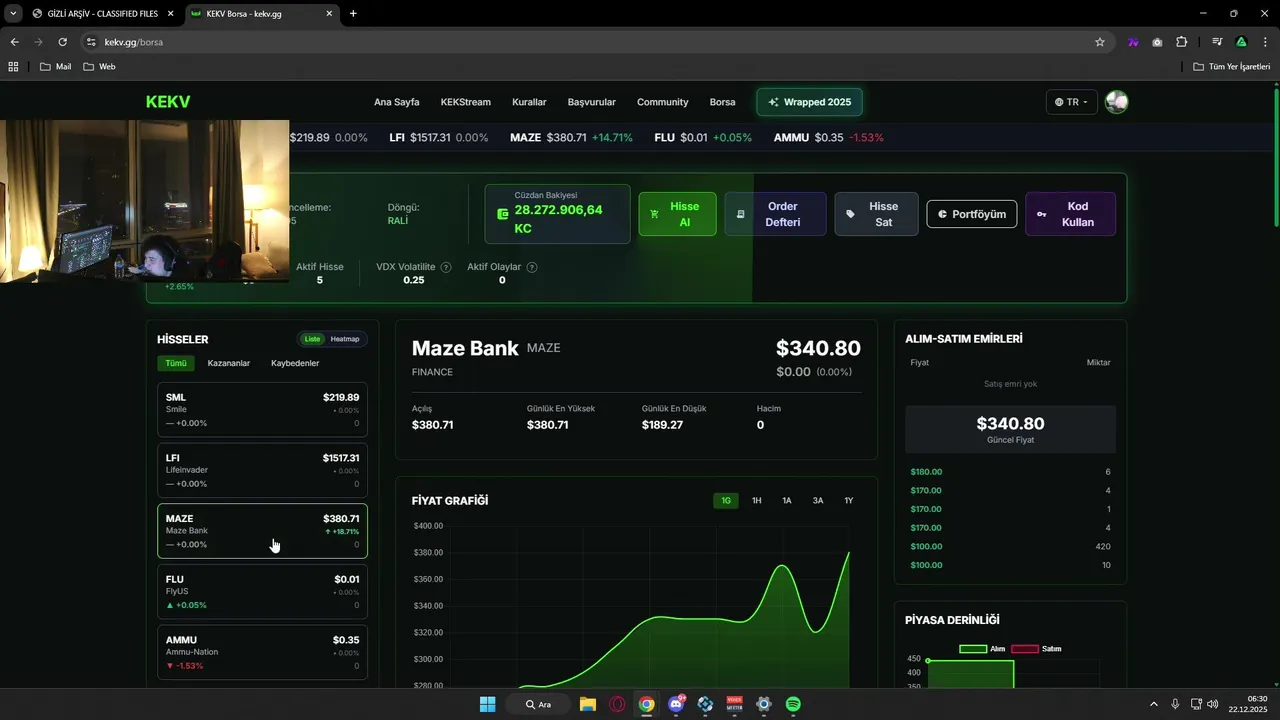Image resolution: width=1280 pixels, height=720 pixels.
Task: Set chart range to 3A
Action: pos(818,500)
